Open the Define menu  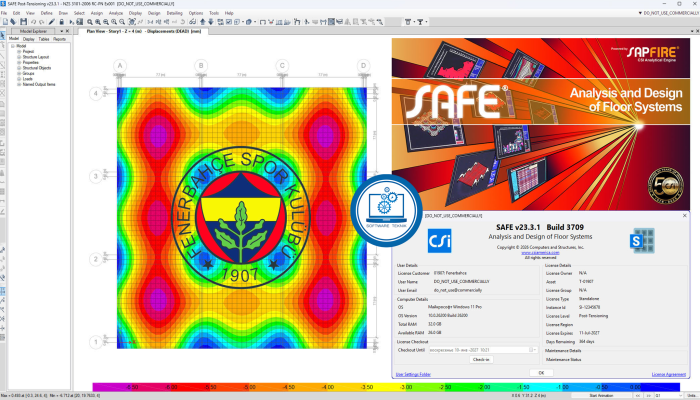[46, 13]
